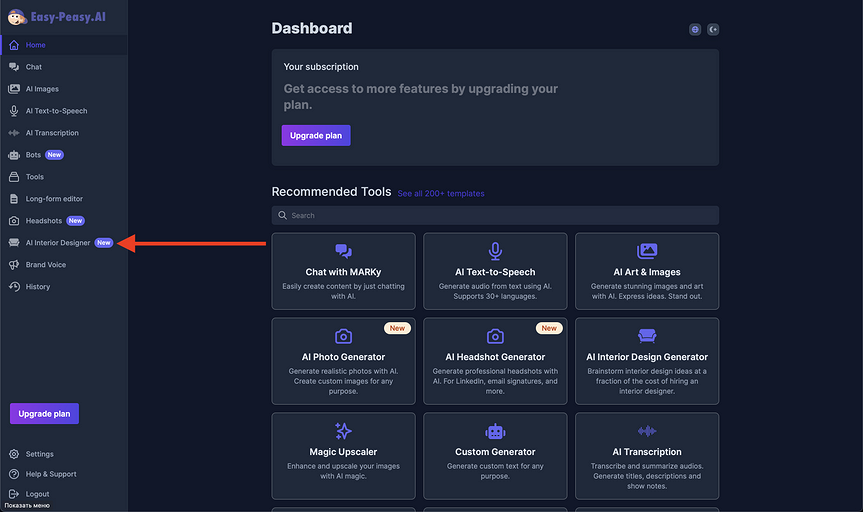The image size is (863, 512).
Task: Select Long-form editor in sidebar
Action: (x=54, y=199)
